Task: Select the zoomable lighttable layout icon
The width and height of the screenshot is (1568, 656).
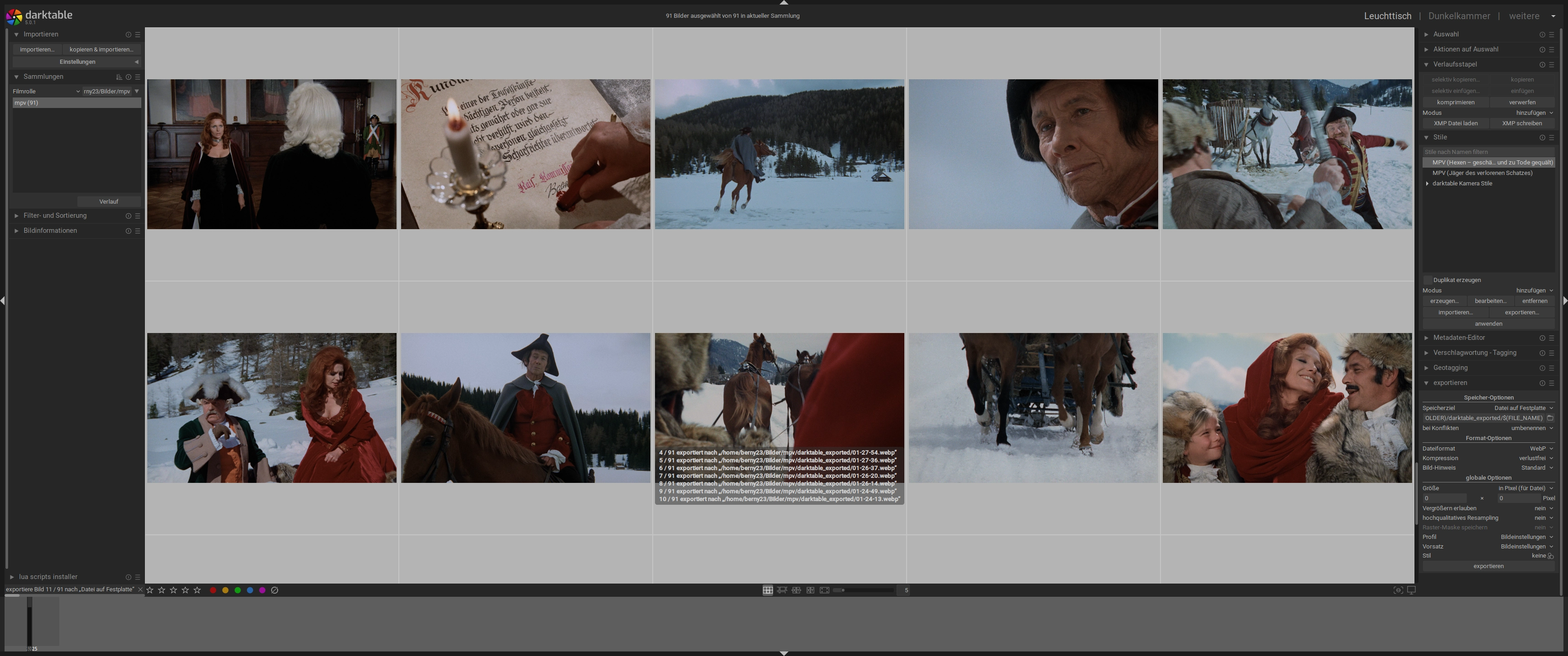Action: click(782, 590)
